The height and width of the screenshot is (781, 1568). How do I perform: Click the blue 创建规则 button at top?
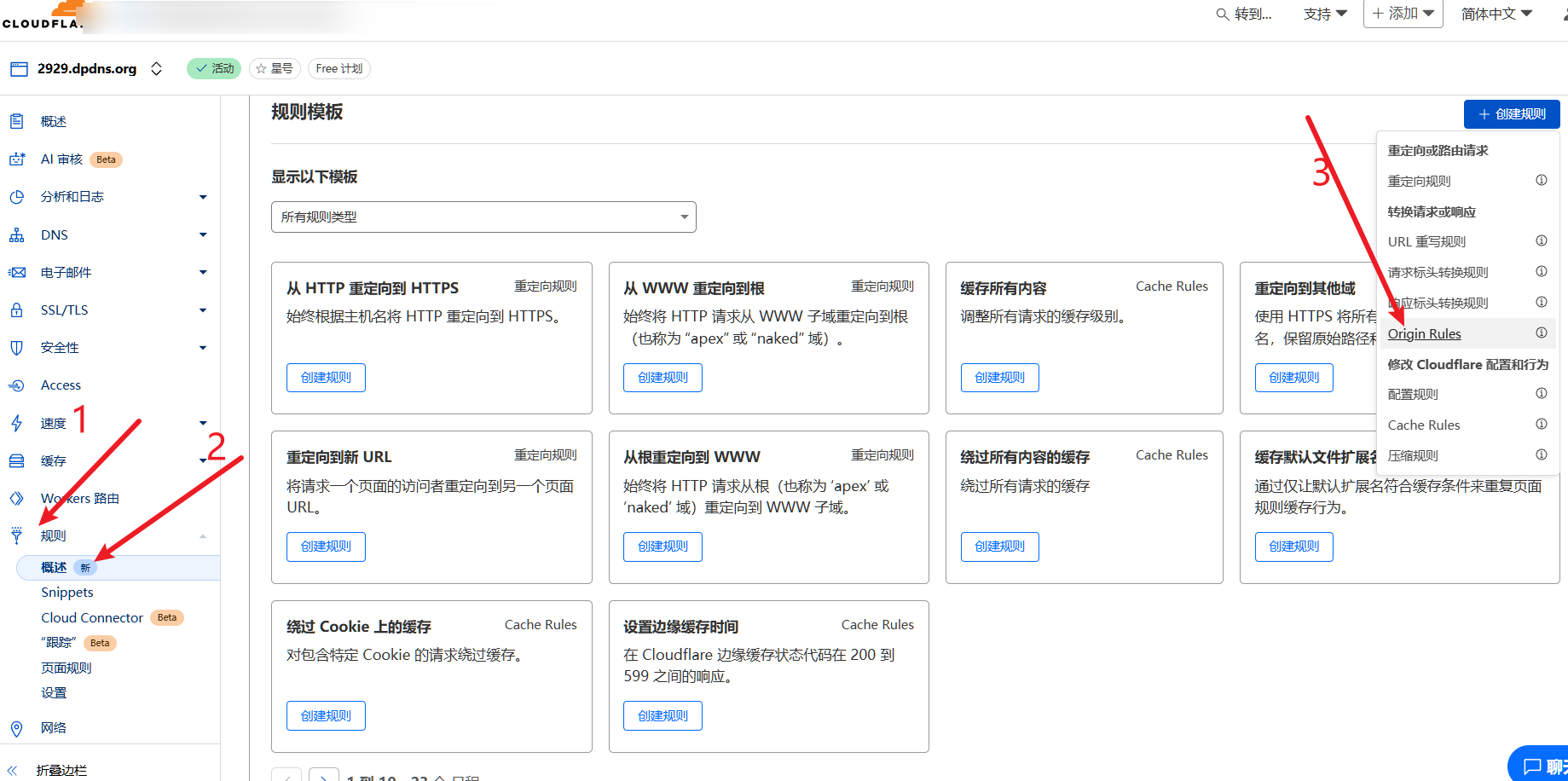[x=1512, y=114]
